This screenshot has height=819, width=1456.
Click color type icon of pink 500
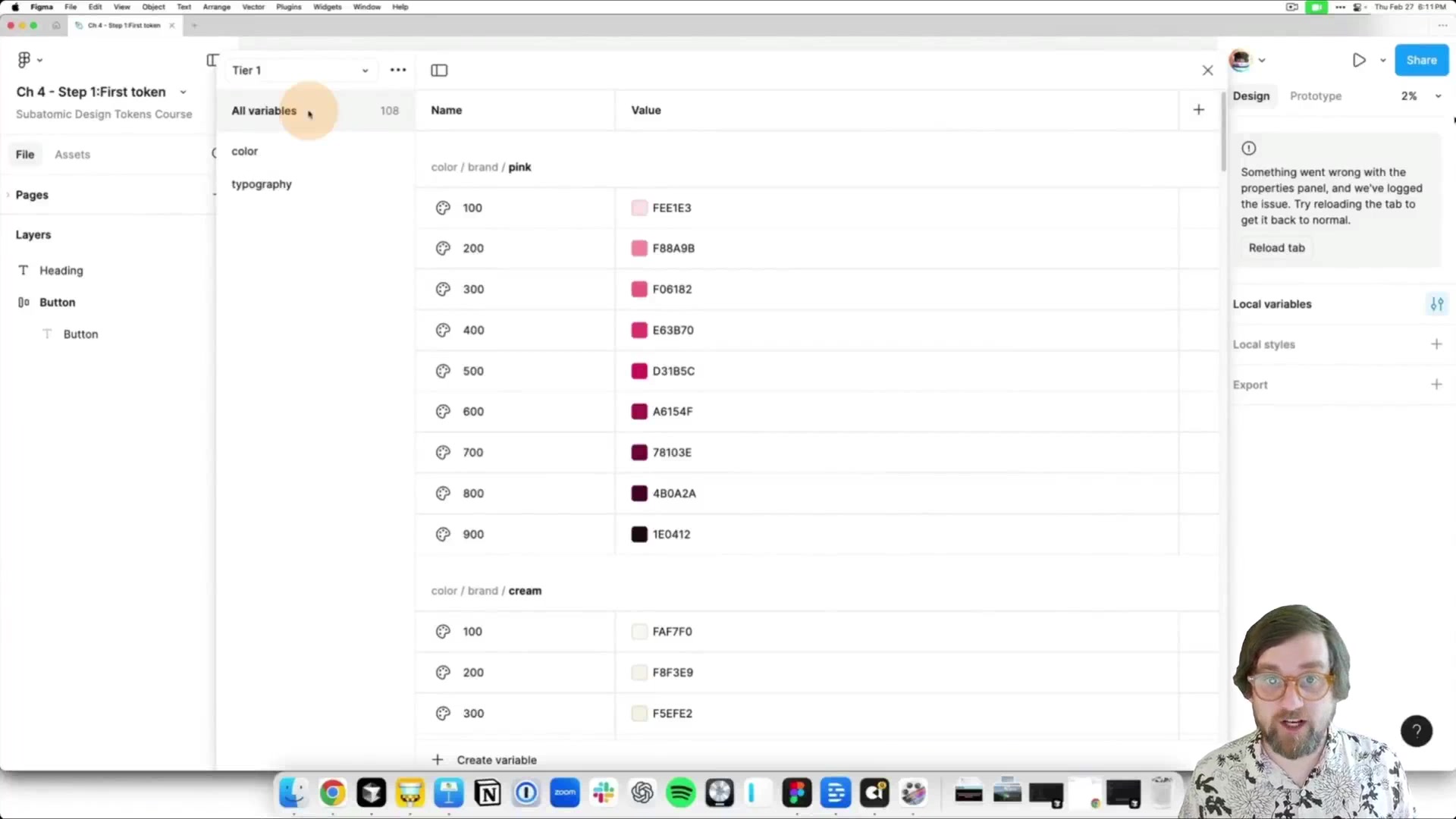pos(444,371)
